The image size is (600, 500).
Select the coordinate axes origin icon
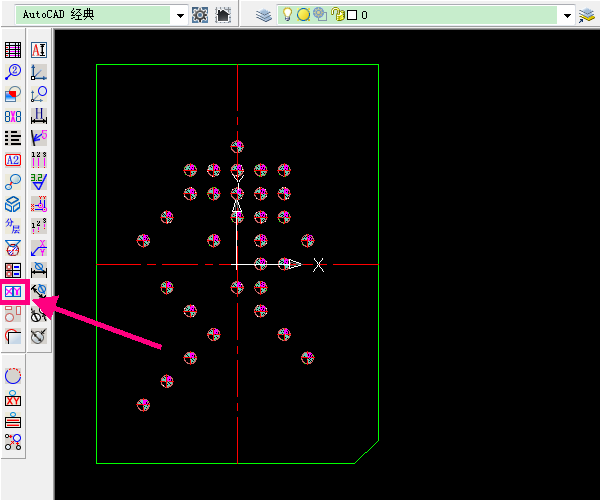[x=39, y=72]
